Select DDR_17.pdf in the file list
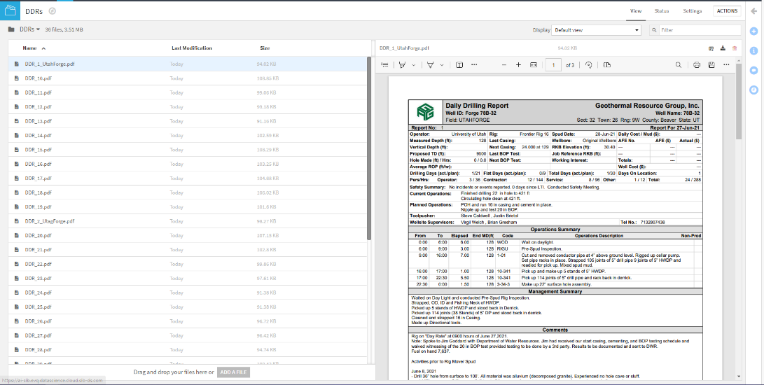The image size is (764, 385). tap(188, 178)
